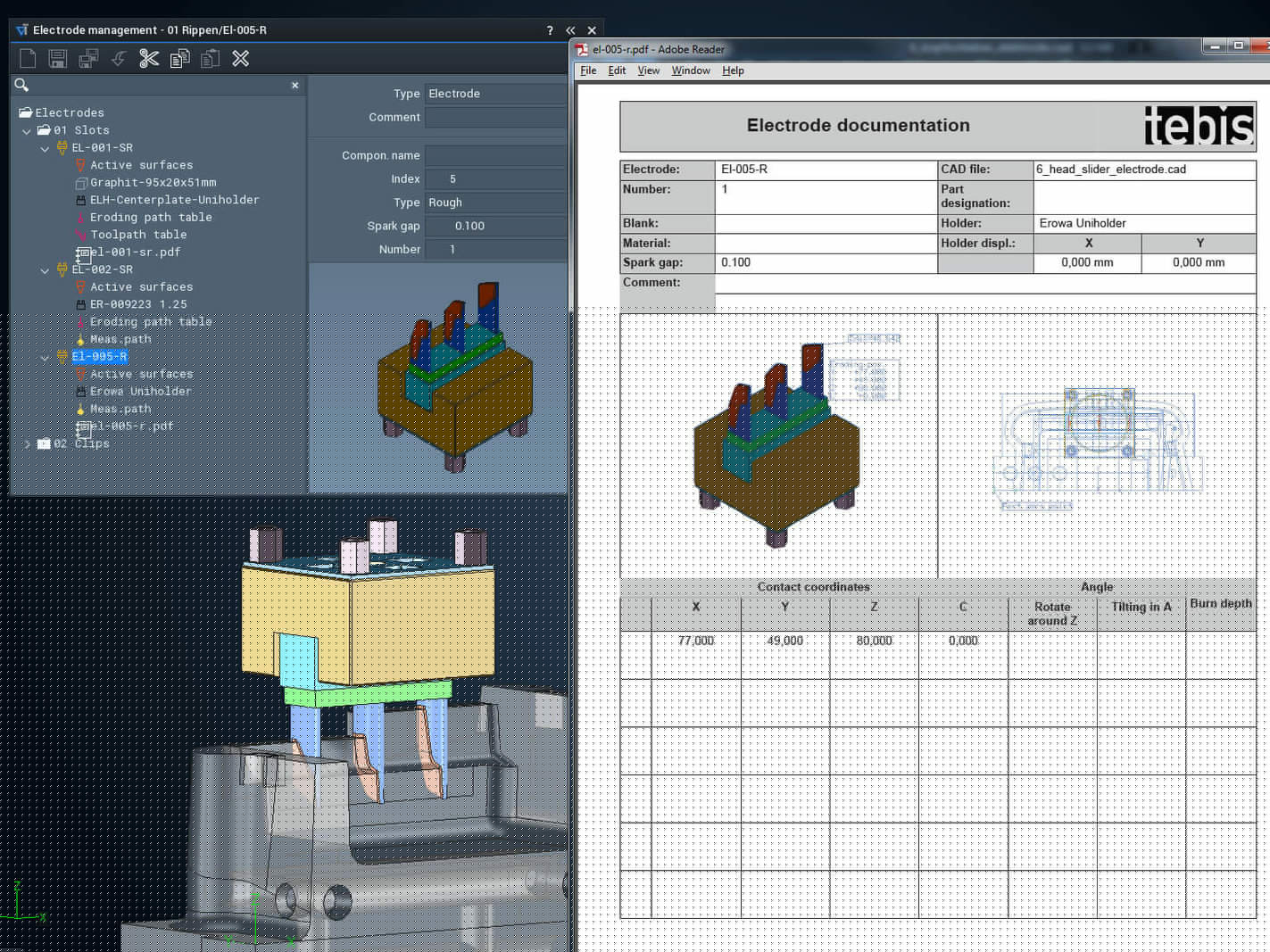Collapse the EL-001-SR electrode node
The height and width of the screenshot is (952, 1270).
pyautogui.click(x=45, y=148)
